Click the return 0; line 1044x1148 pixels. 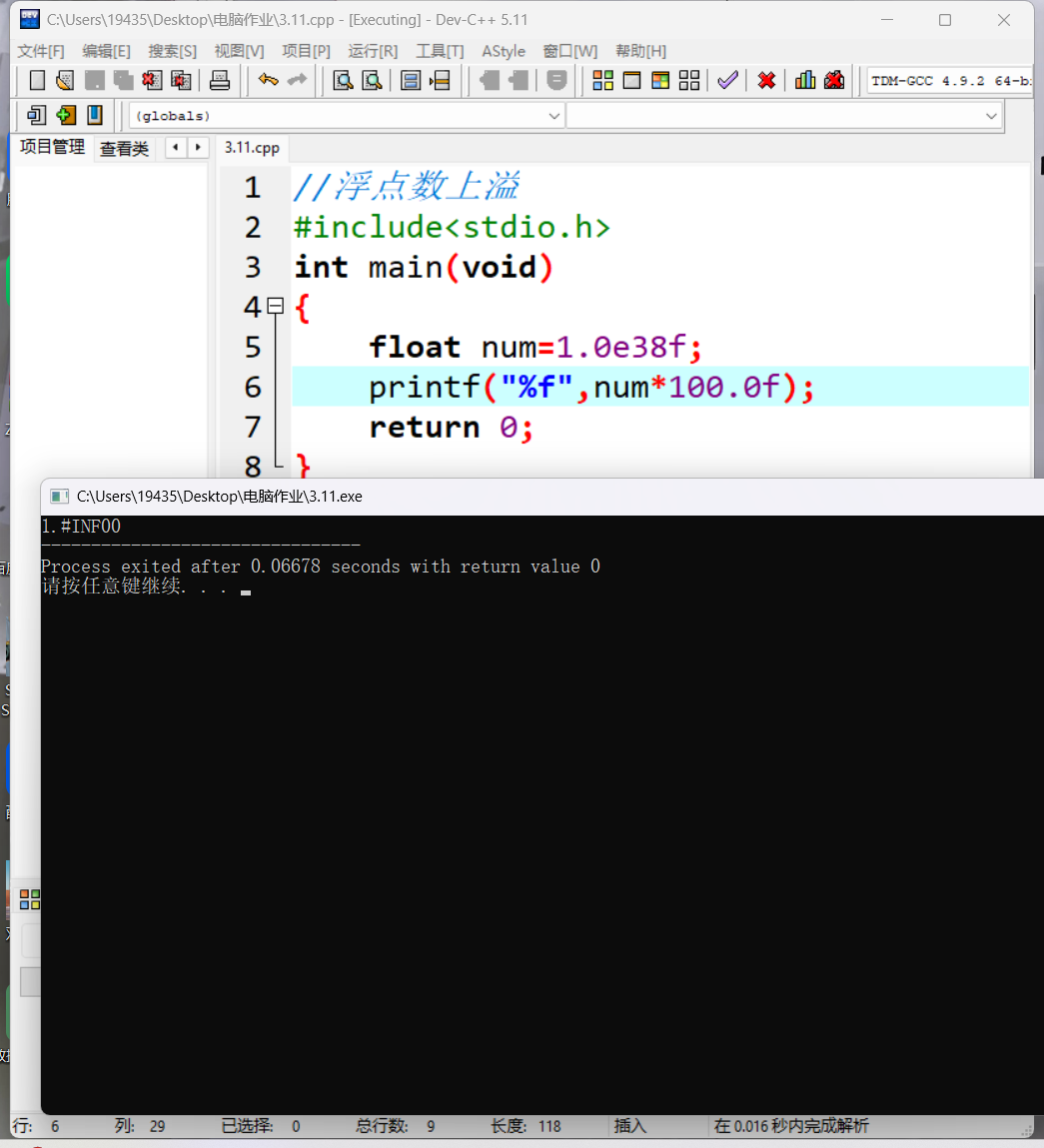[451, 427]
